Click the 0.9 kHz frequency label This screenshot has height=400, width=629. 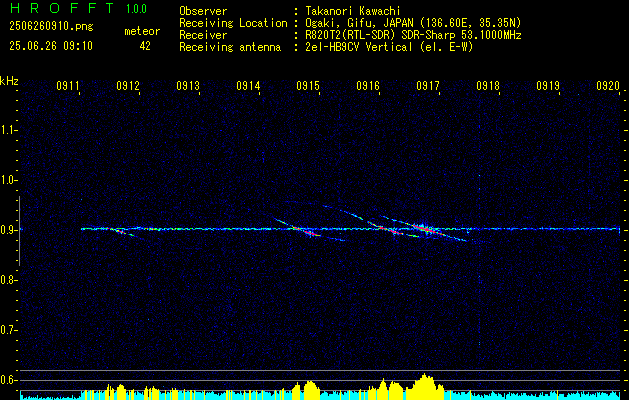pos(8,230)
